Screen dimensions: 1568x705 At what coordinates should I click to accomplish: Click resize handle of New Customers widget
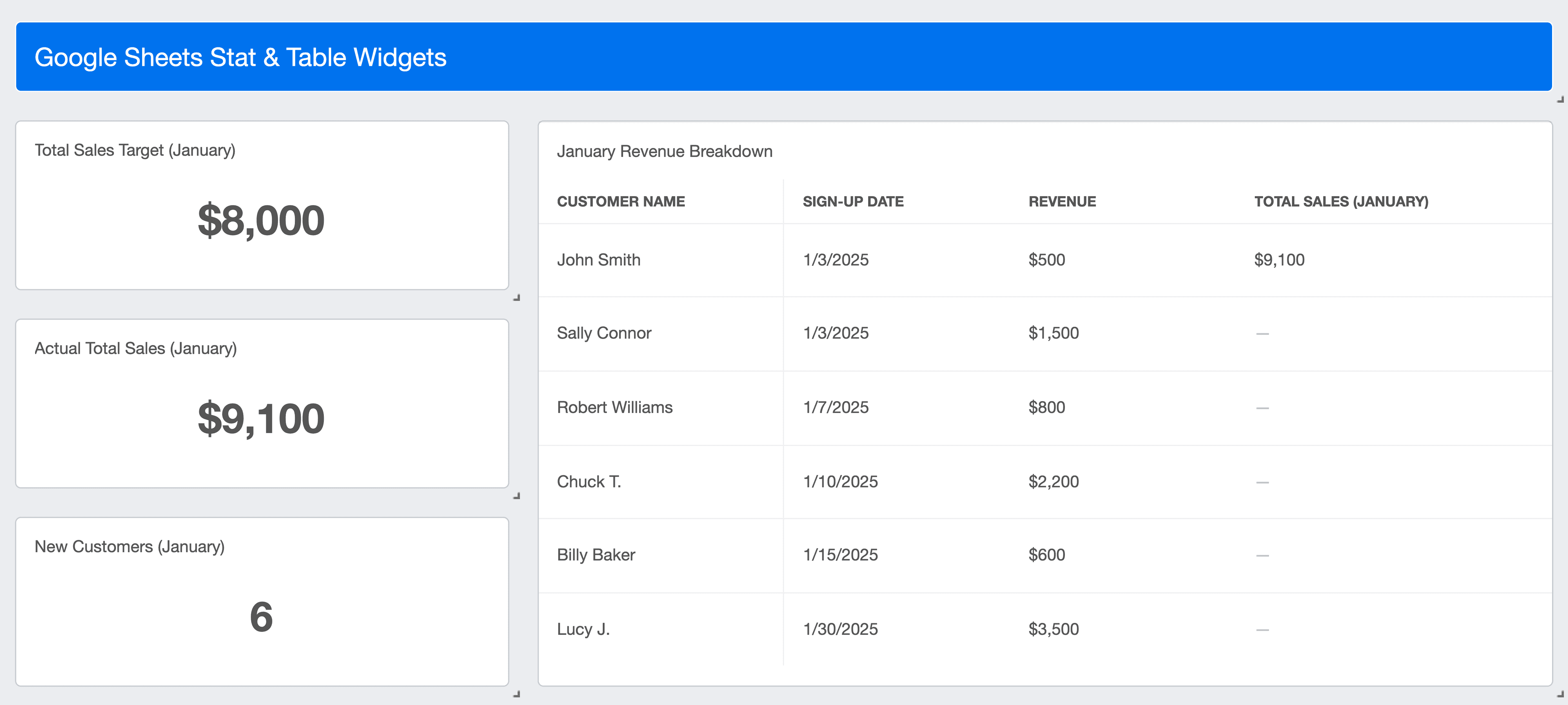(517, 694)
